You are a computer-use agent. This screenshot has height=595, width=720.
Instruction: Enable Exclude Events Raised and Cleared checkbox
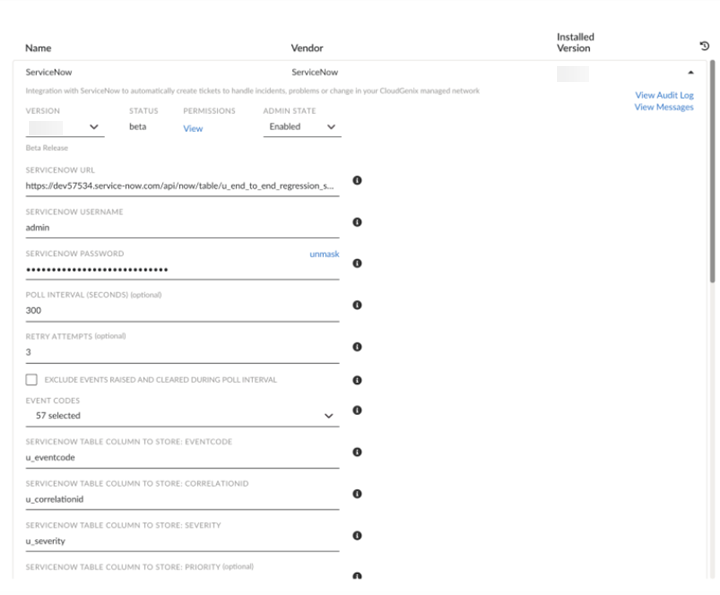[31, 380]
